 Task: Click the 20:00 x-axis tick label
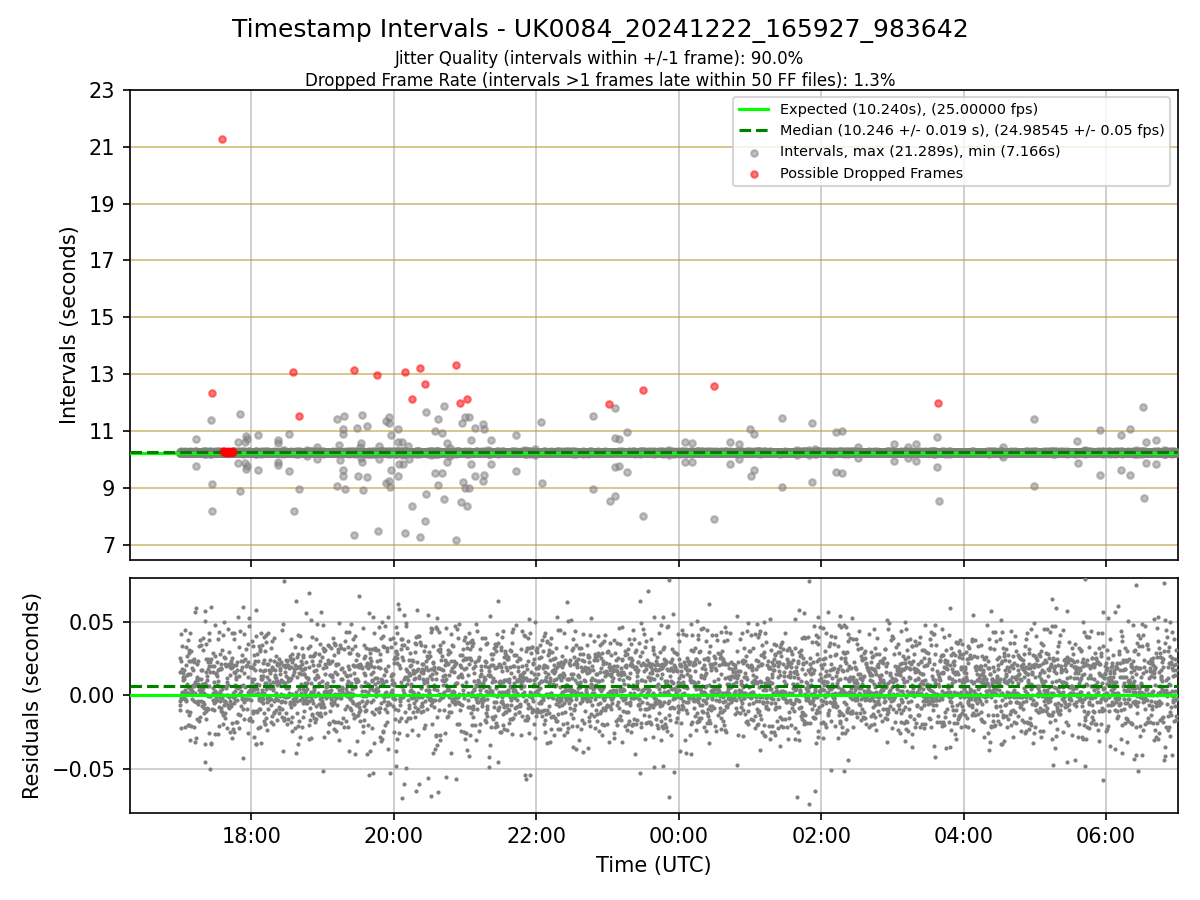tap(393, 834)
